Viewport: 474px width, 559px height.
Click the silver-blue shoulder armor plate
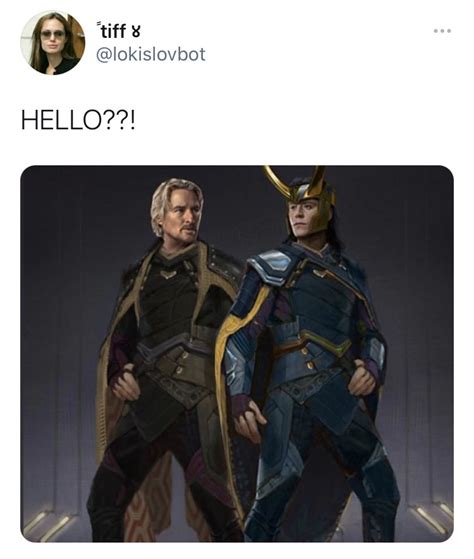[x=271, y=267]
